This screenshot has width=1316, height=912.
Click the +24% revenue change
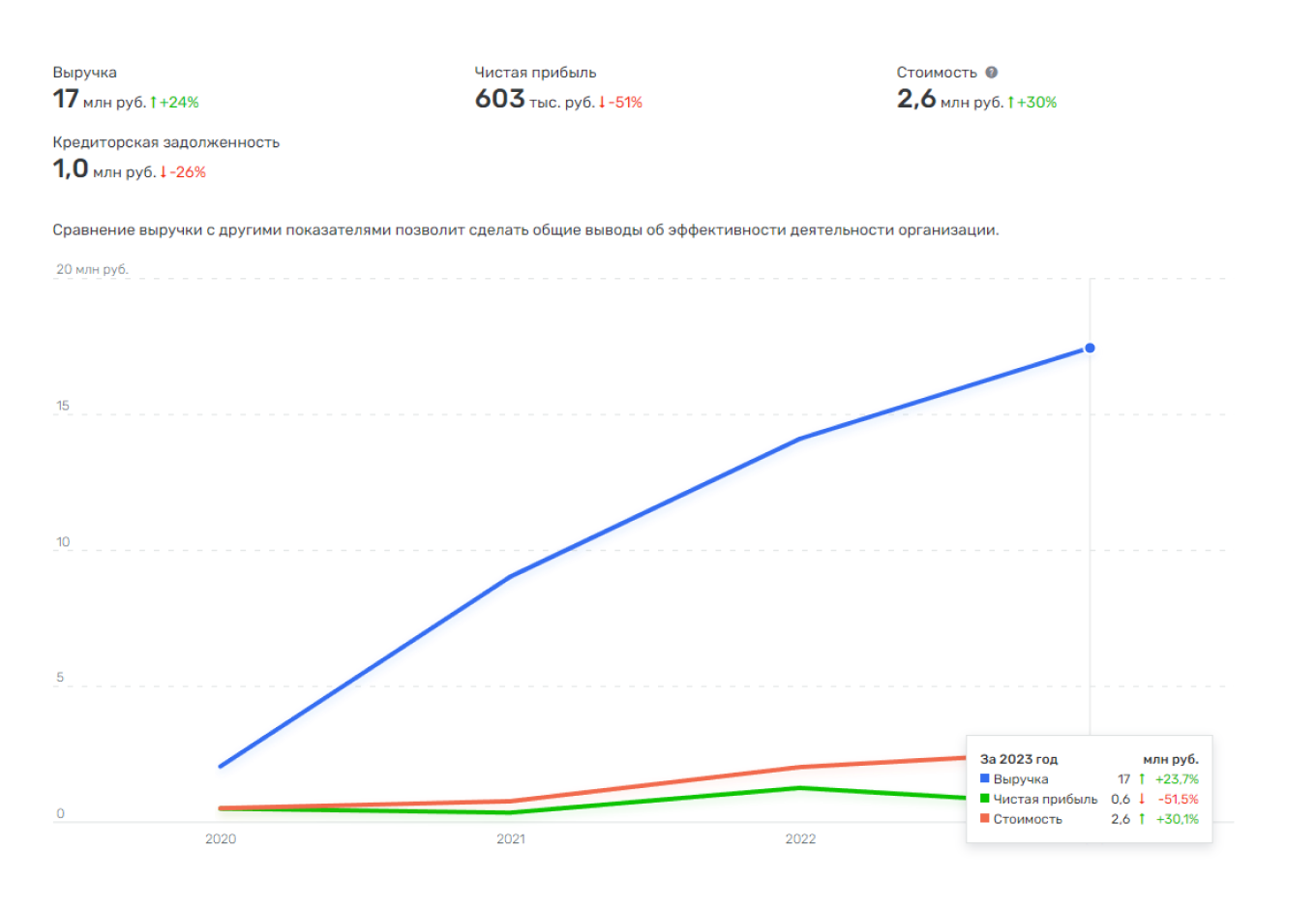pos(180,102)
